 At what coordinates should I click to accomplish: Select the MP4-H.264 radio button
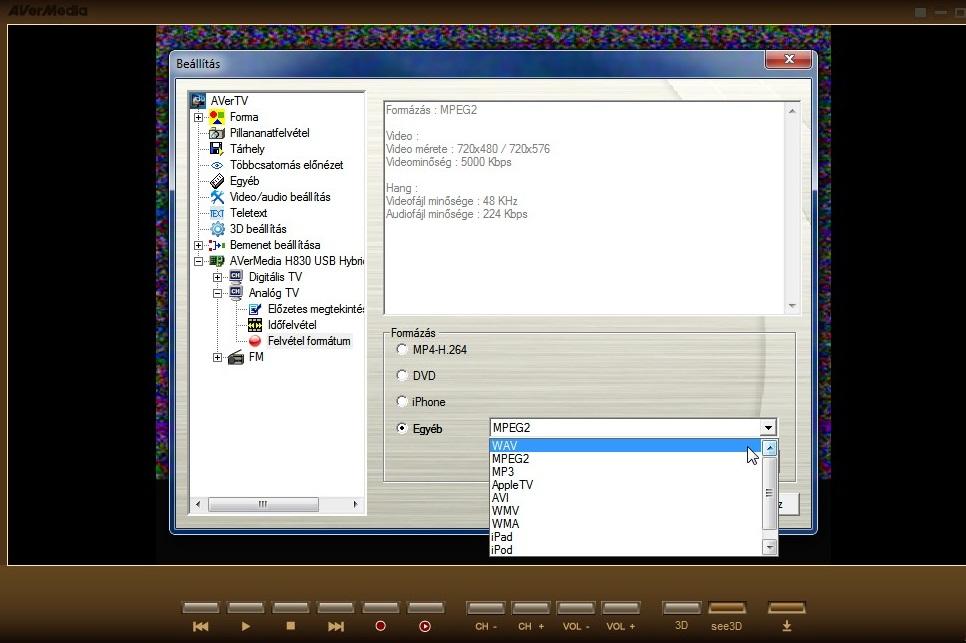click(x=402, y=349)
